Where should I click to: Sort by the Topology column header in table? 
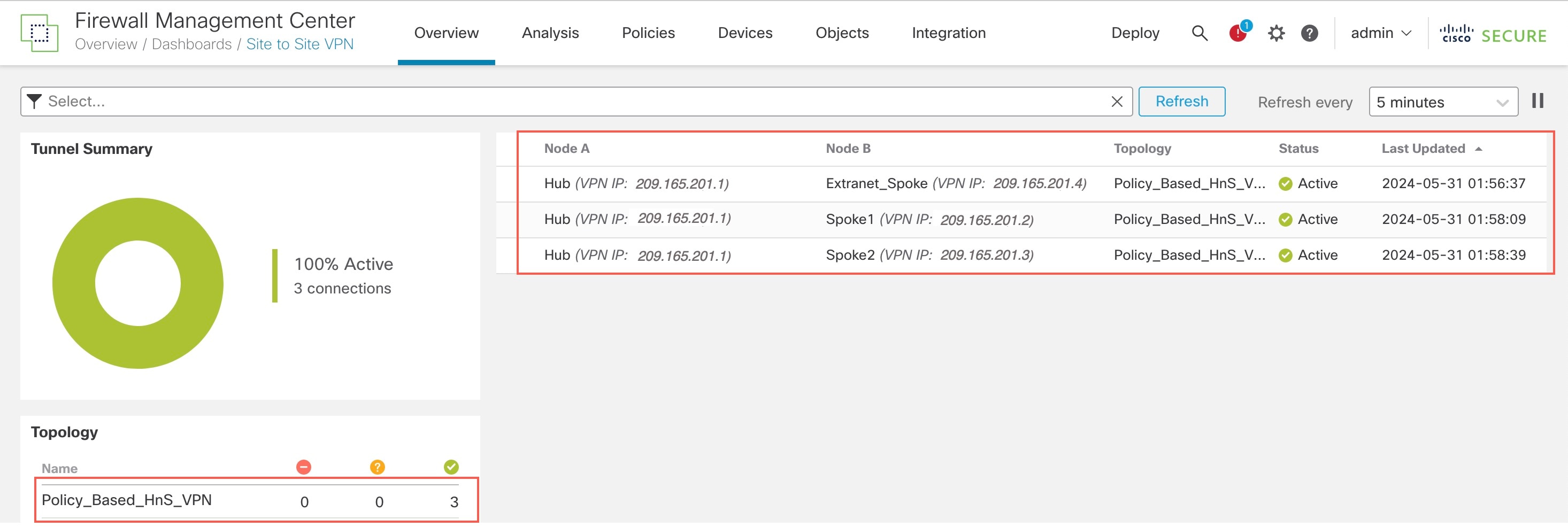point(1142,149)
